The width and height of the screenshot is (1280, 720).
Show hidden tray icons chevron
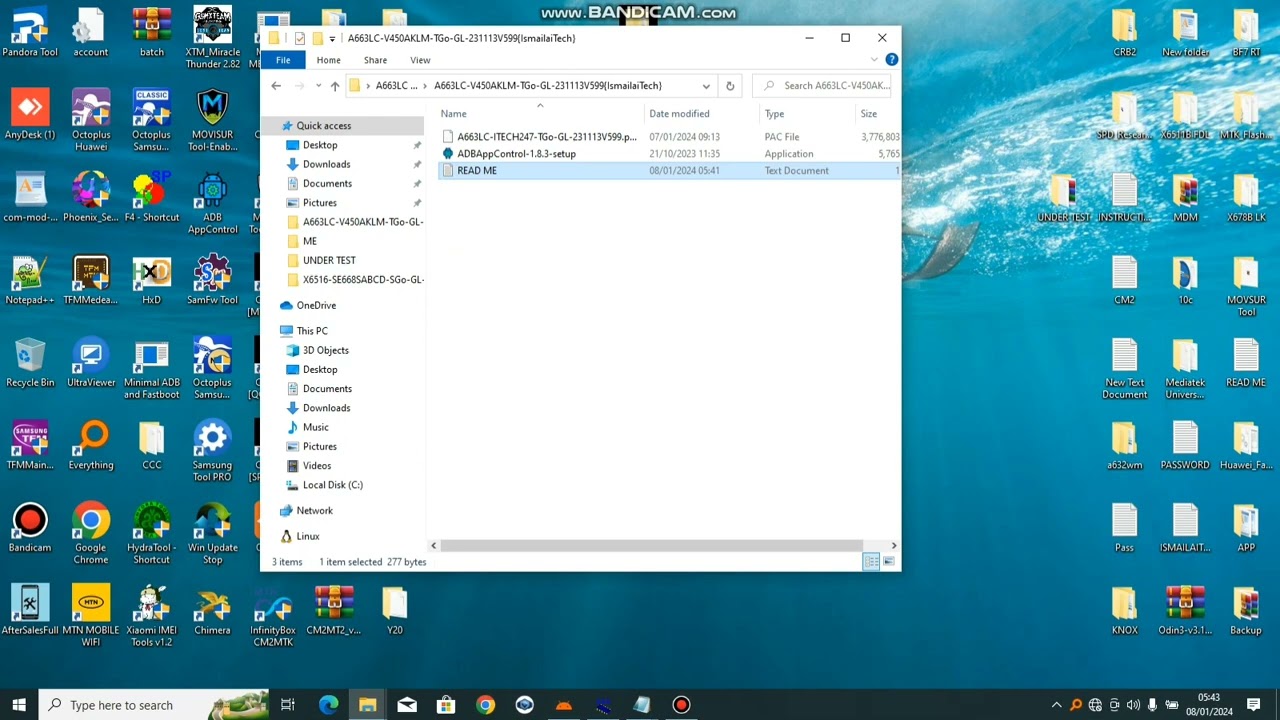pyautogui.click(x=1056, y=705)
